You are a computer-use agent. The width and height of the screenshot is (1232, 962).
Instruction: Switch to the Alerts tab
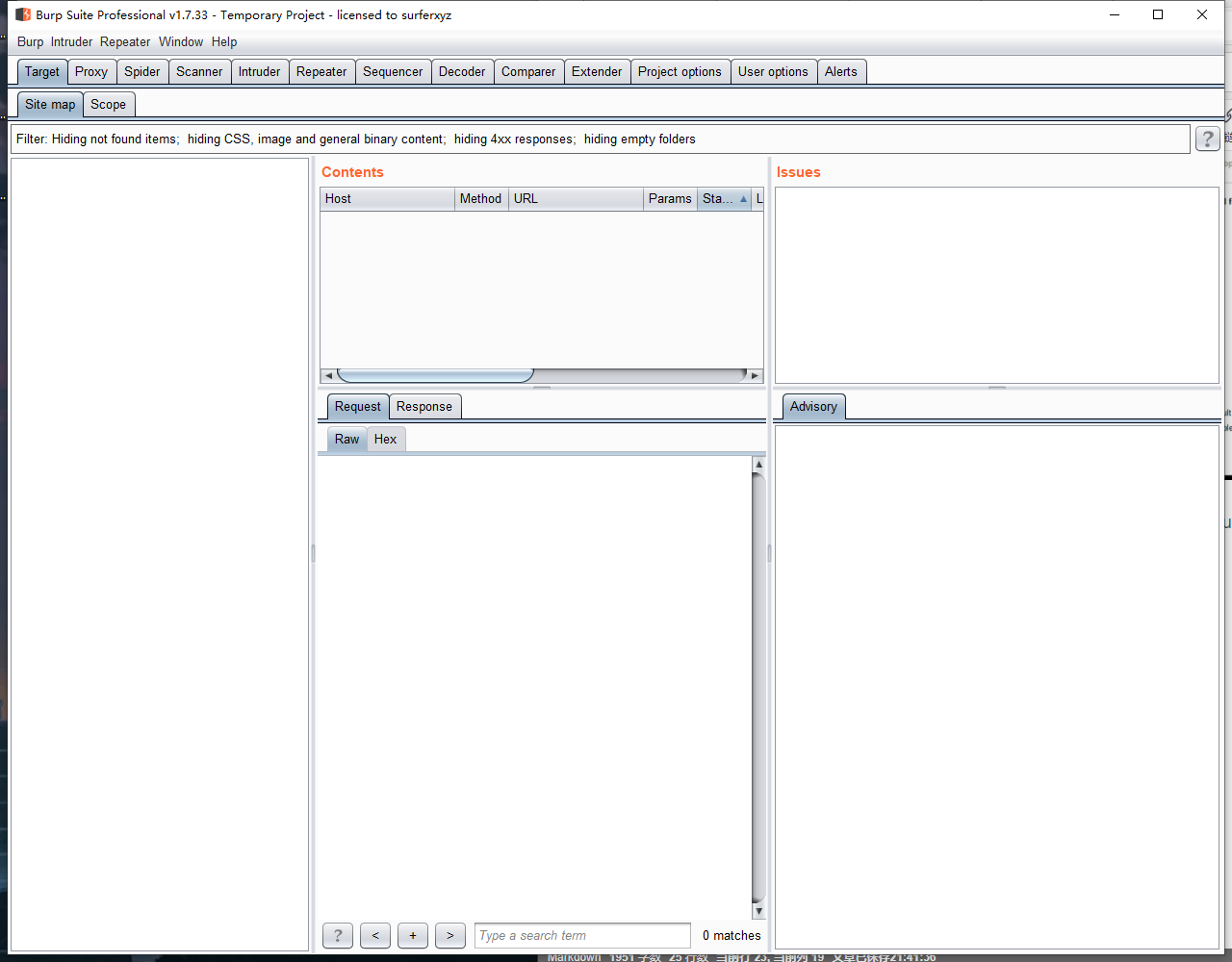[841, 72]
